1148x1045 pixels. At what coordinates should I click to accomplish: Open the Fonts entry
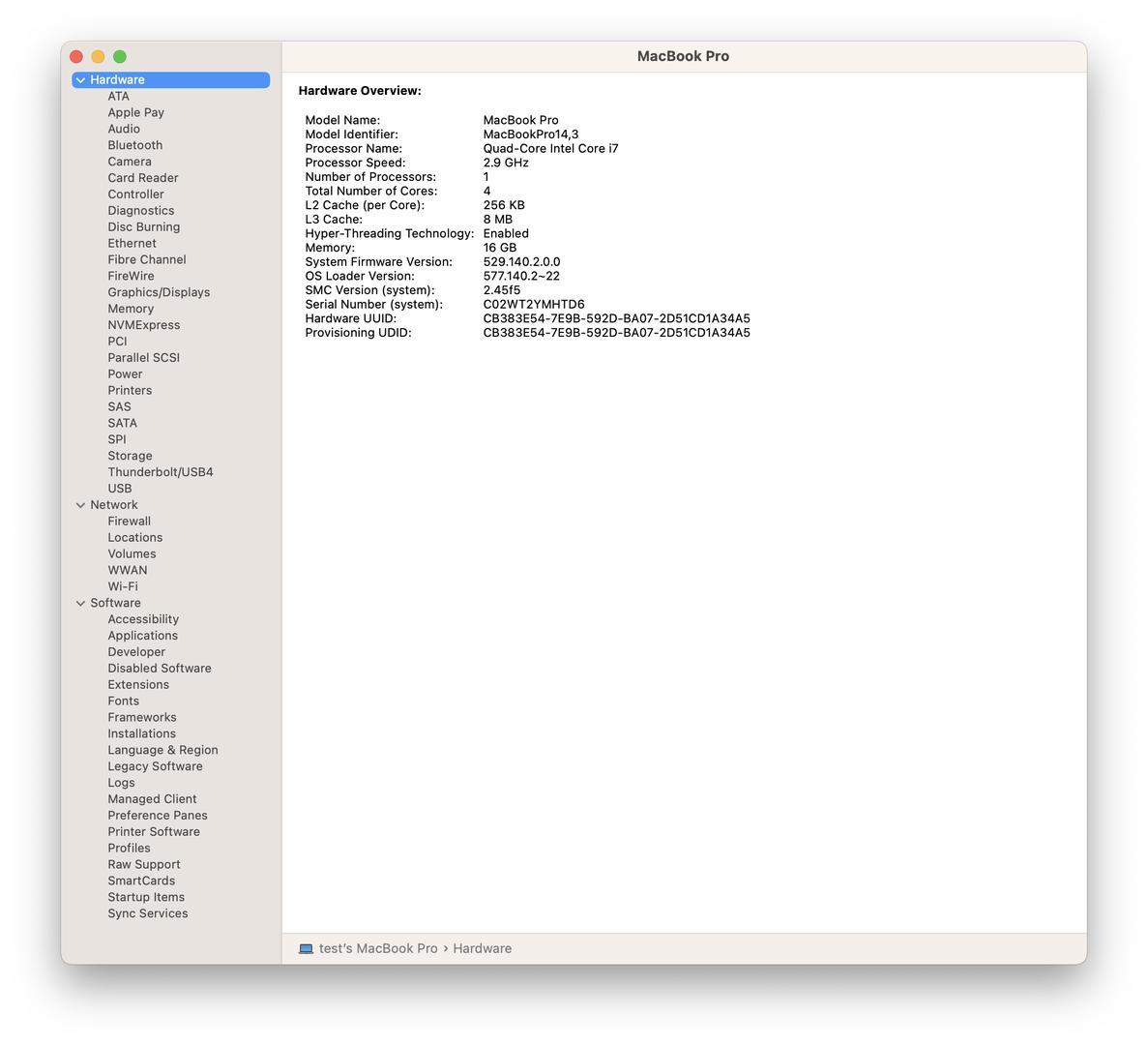point(123,702)
